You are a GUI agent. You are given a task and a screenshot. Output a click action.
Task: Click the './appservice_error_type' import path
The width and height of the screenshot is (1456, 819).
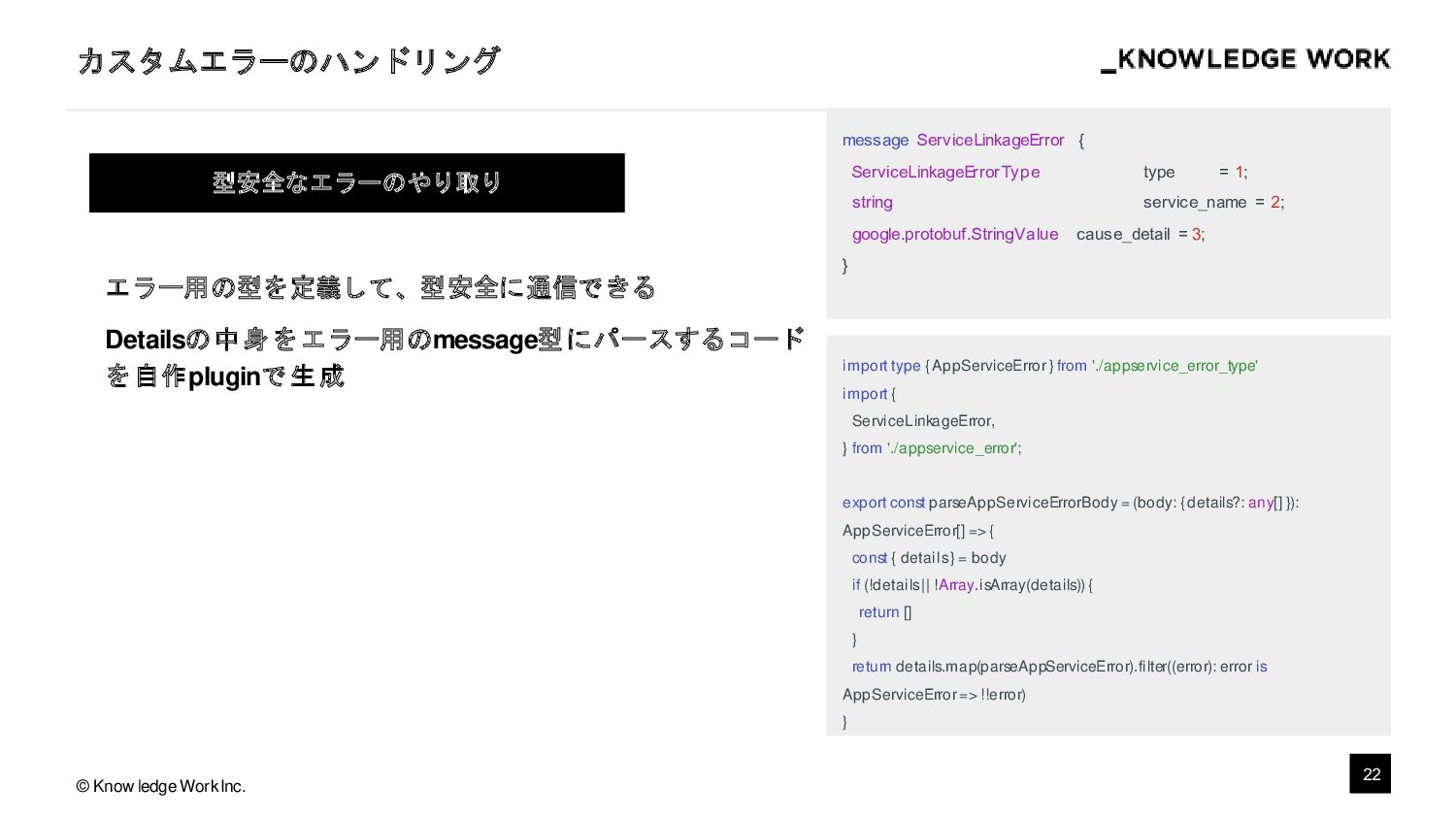[x=1175, y=366]
